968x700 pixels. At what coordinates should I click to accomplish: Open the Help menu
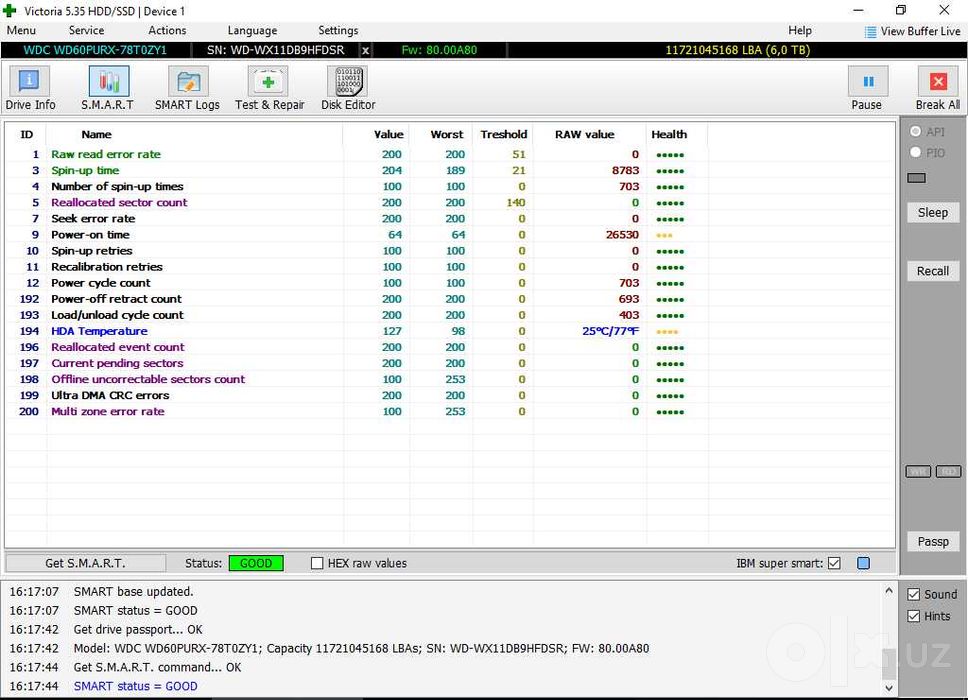(800, 30)
